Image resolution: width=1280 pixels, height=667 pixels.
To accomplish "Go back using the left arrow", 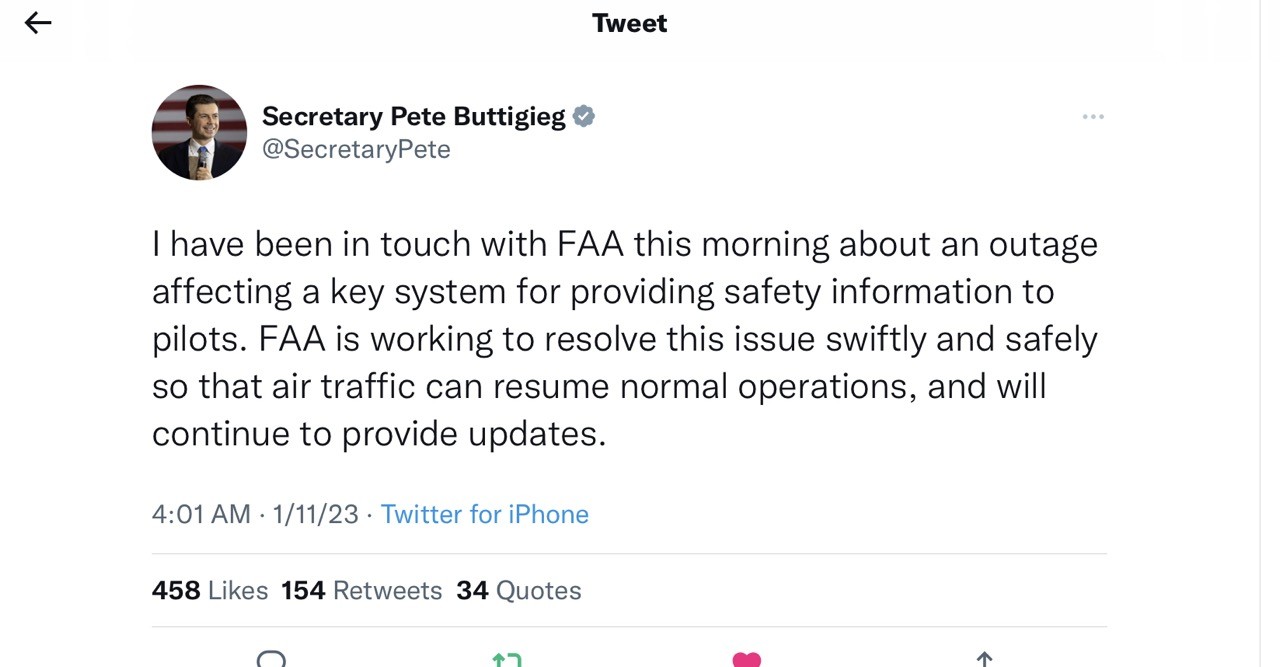I will tap(38, 23).
